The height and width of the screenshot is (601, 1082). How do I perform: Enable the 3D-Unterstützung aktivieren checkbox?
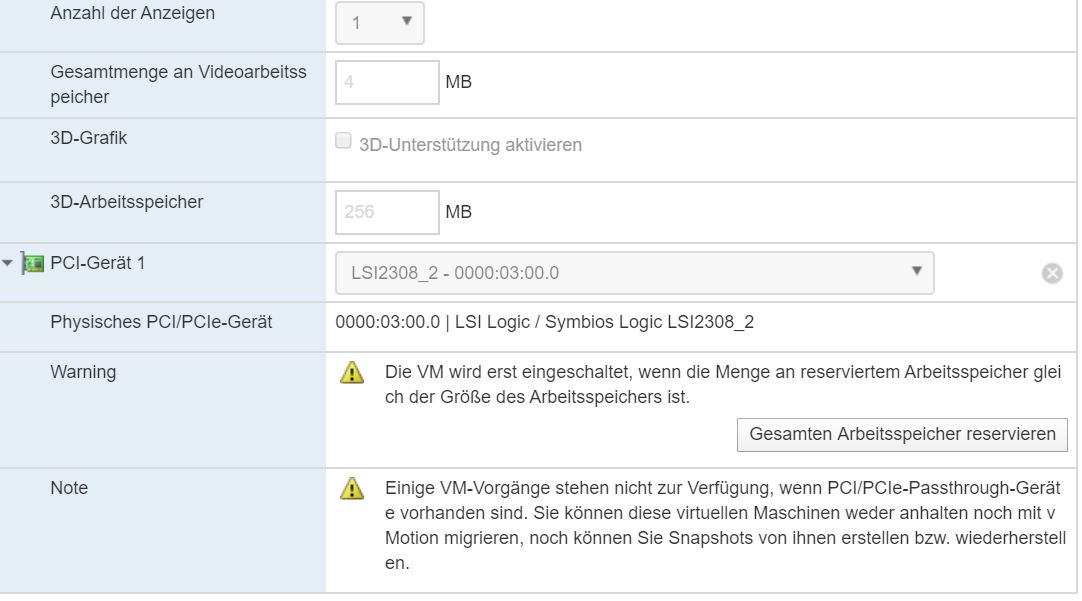point(344,142)
